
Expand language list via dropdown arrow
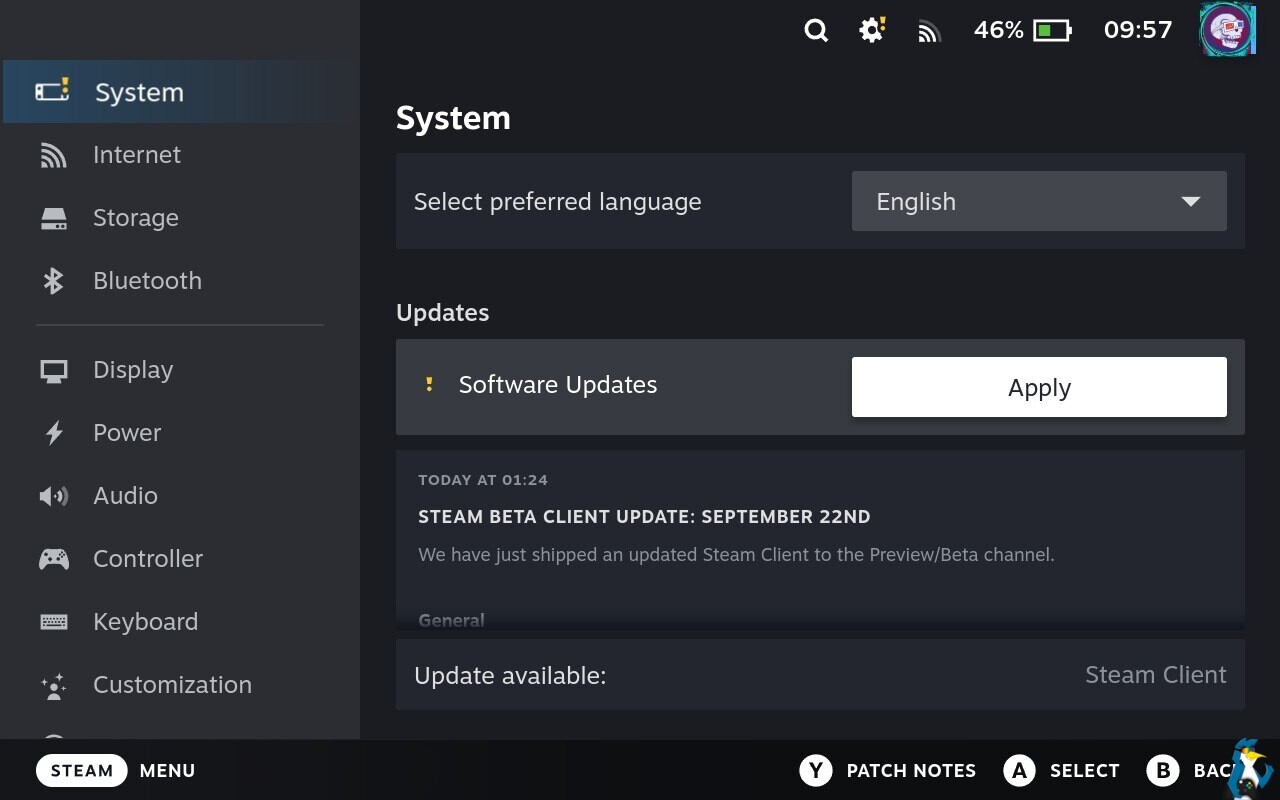click(1190, 201)
